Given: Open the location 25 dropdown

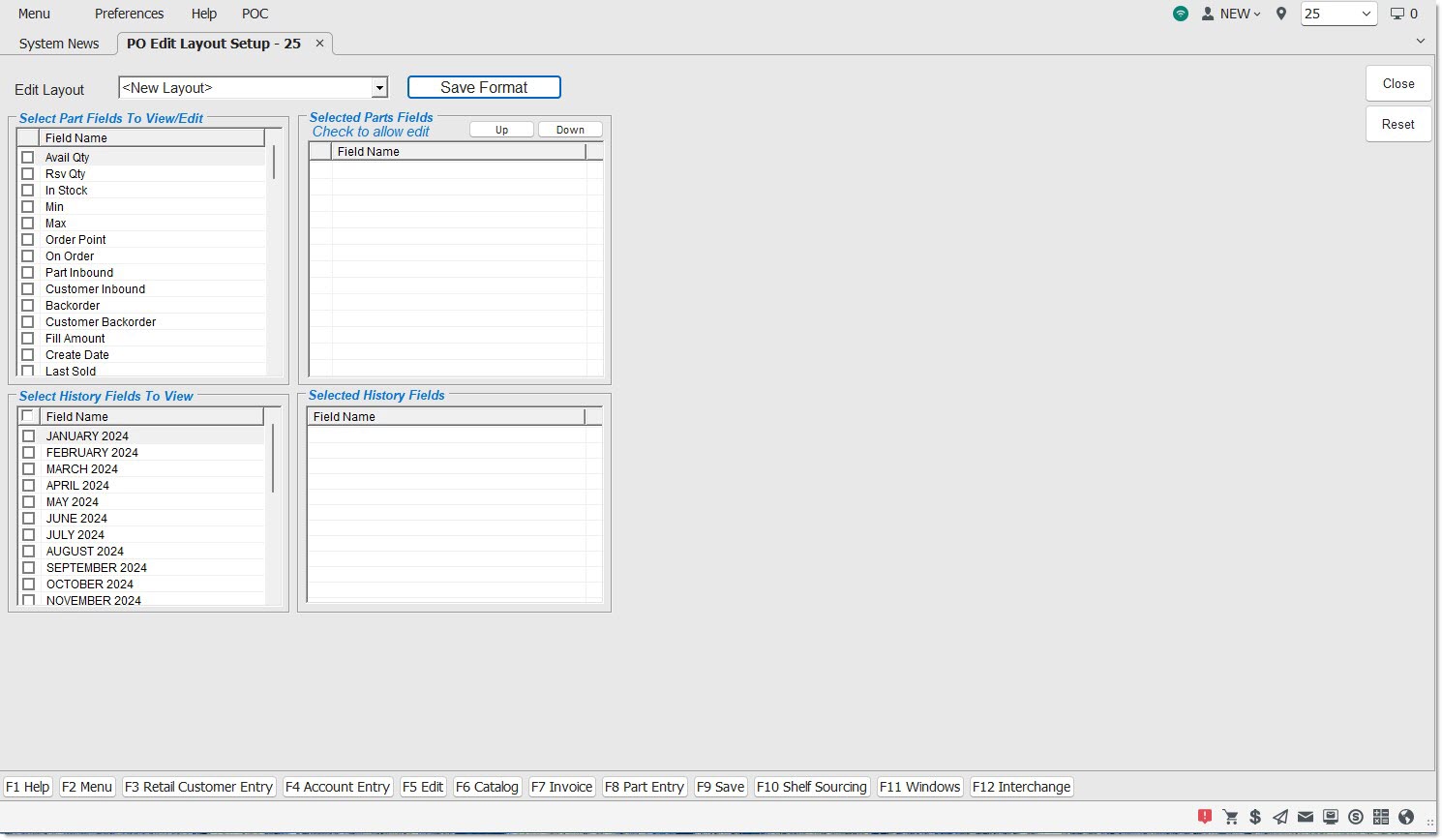Looking at the screenshot, I should coord(1366,14).
